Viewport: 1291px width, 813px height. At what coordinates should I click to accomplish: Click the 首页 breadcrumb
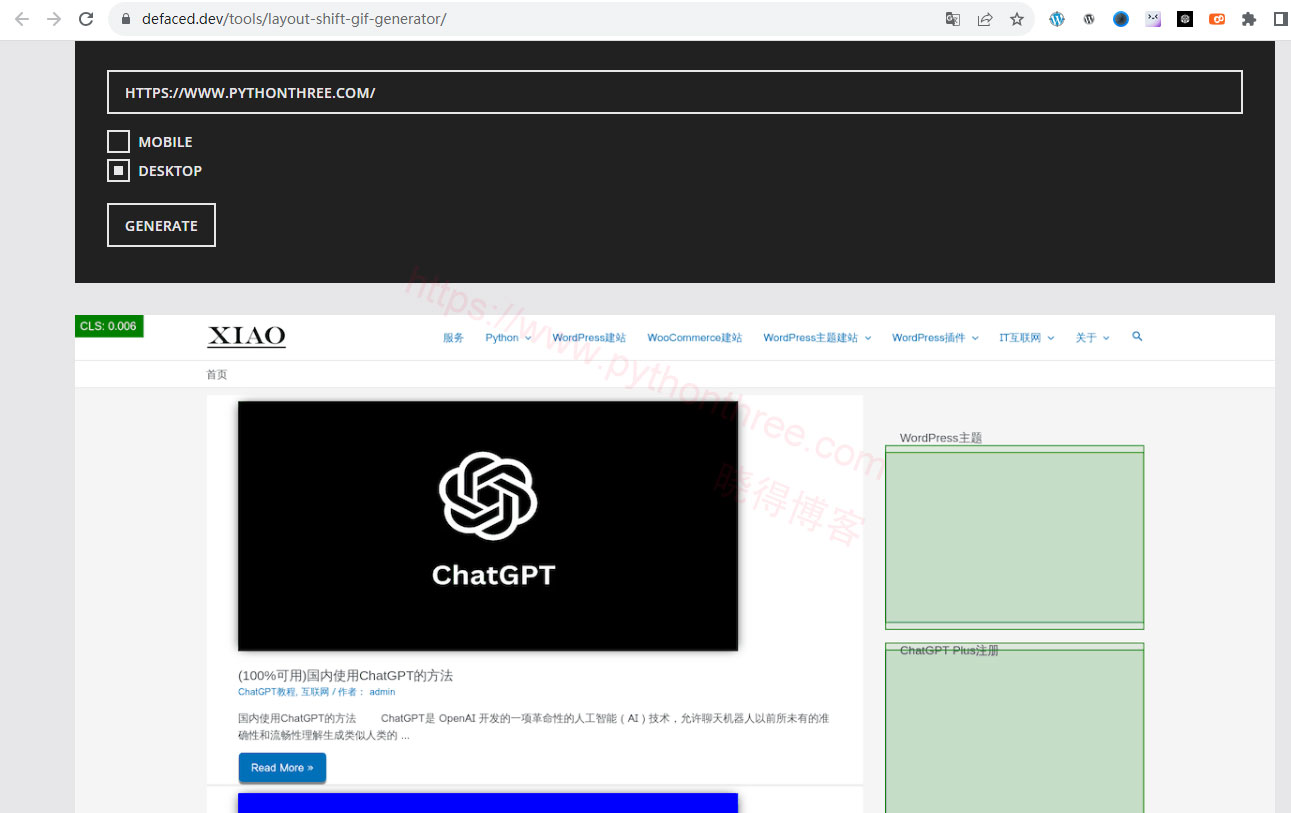click(x=217, y=375)
